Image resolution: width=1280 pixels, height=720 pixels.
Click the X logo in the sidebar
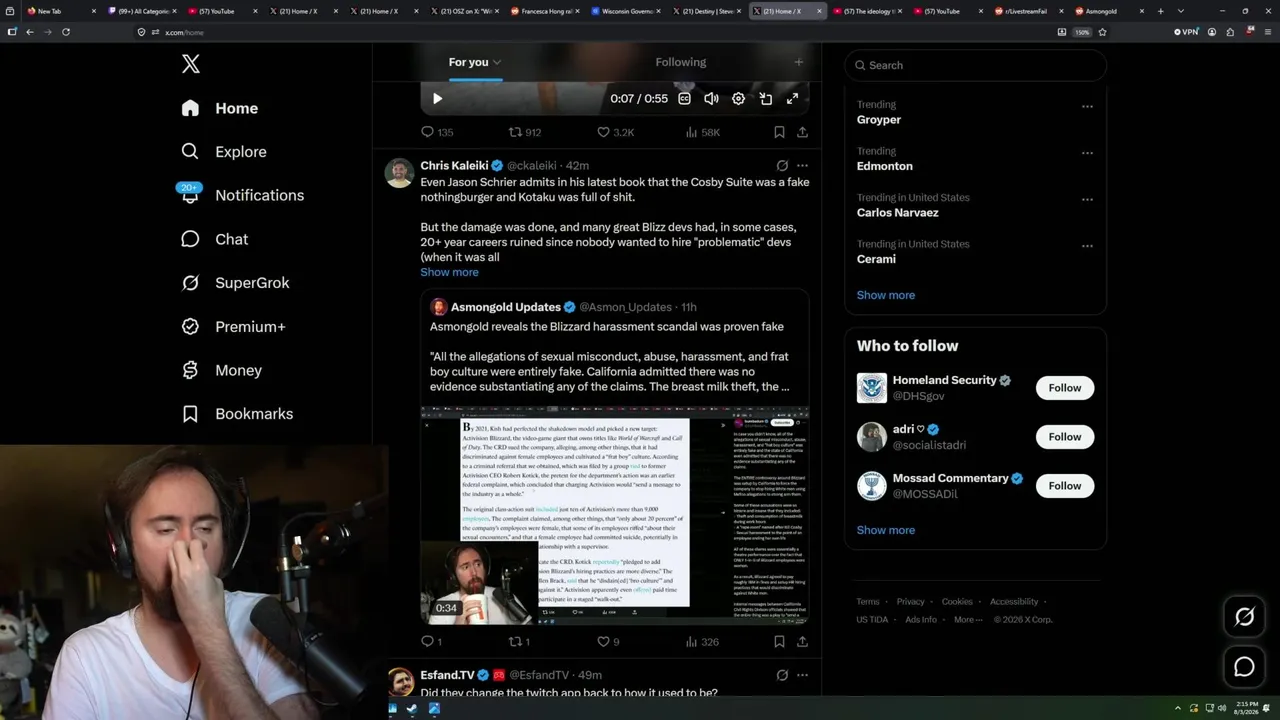pyautogui.click(x=191, y=65)
